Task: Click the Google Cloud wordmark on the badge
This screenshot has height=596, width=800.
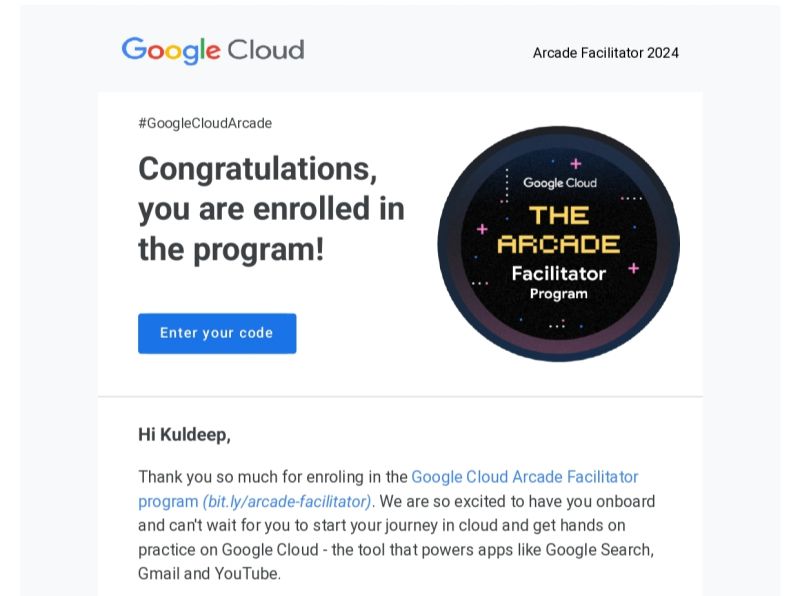Action: coord(559,183)
